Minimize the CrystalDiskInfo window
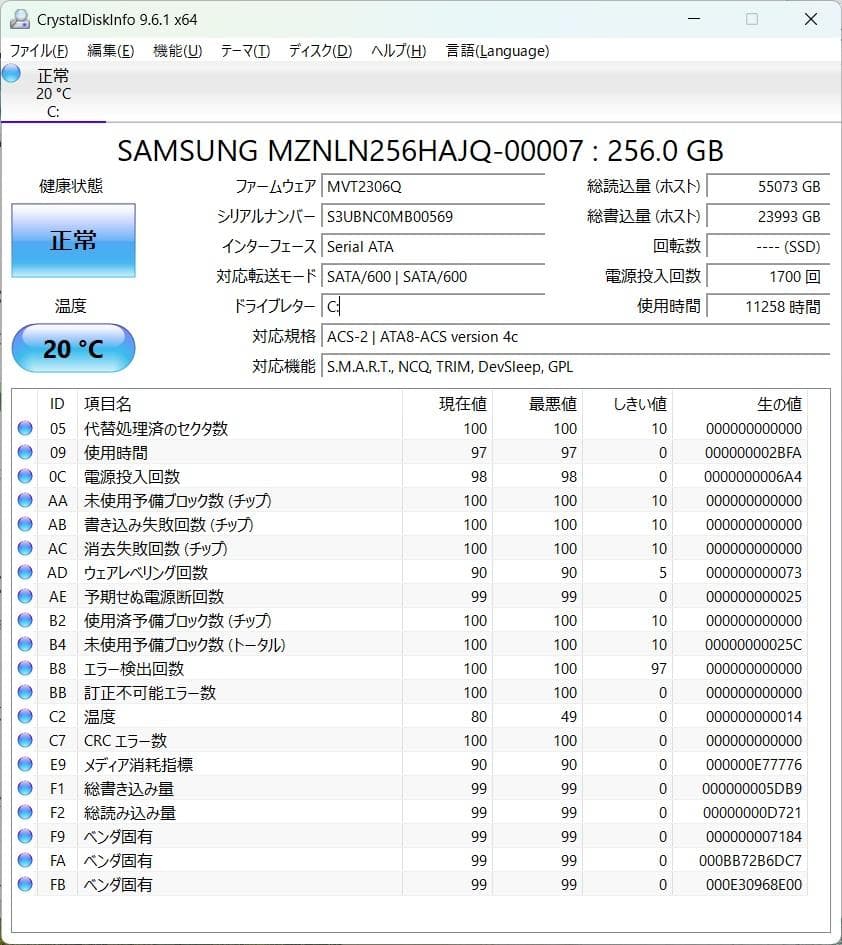 (694, 19)
